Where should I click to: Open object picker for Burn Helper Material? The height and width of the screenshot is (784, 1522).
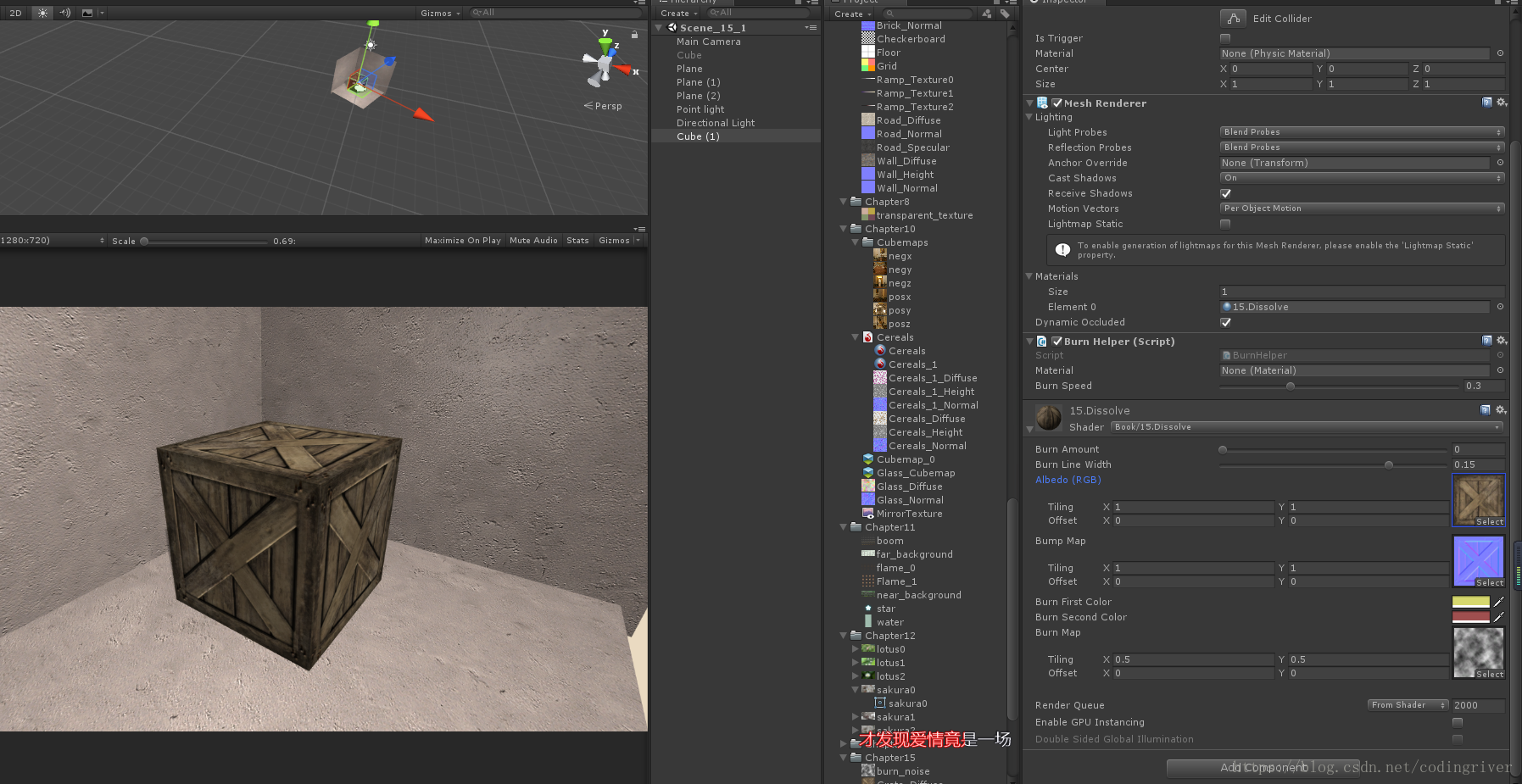[x=1500, y=370]
